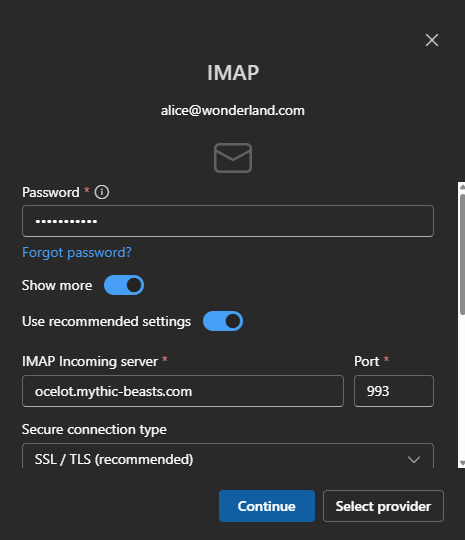Open the Password info tooltip icon
This screenshot has height=540, width=465.
click(102, 192)
